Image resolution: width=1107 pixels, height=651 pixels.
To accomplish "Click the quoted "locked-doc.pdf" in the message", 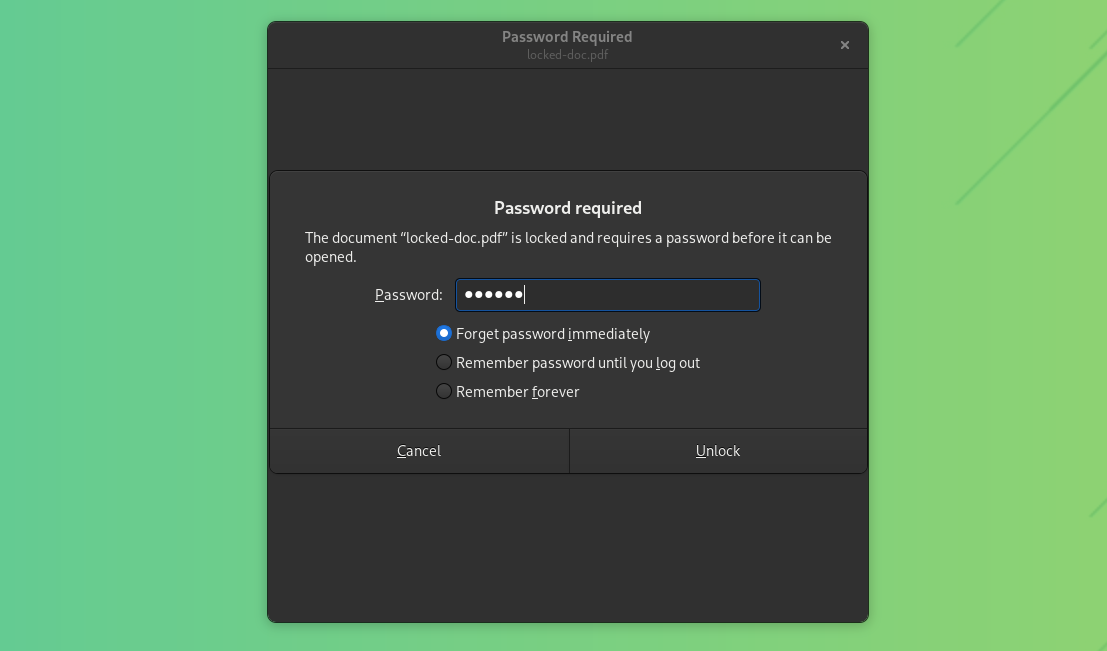I will (x=452, y=238).
